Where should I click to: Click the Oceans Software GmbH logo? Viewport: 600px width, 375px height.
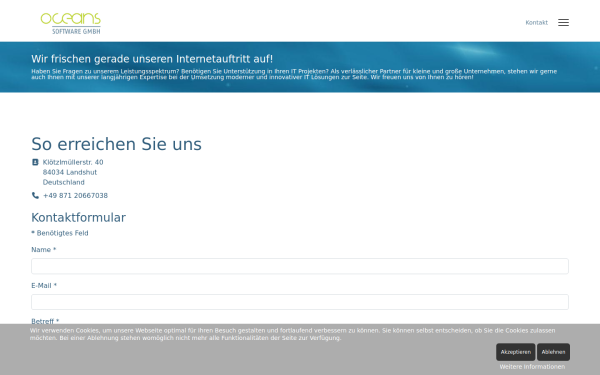click(x=71, y=23)
